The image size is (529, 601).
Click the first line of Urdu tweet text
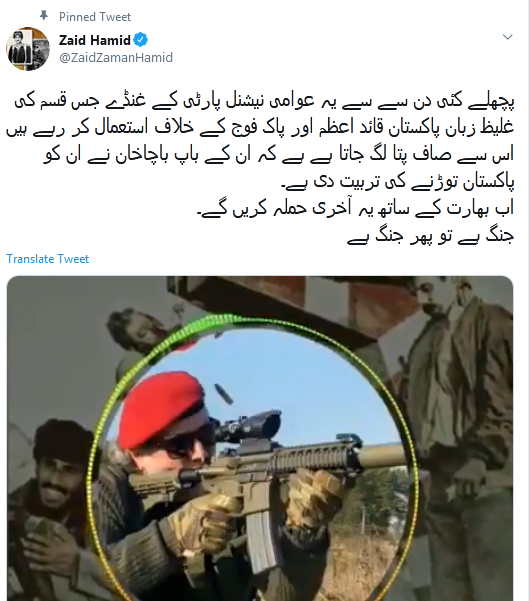[264, 101]
